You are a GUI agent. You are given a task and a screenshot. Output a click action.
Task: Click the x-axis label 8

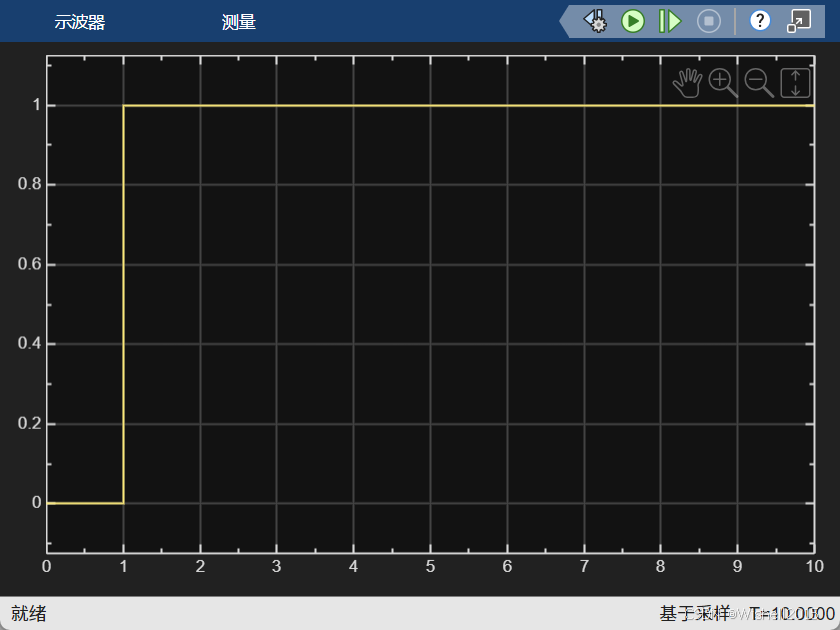(661, 567)
